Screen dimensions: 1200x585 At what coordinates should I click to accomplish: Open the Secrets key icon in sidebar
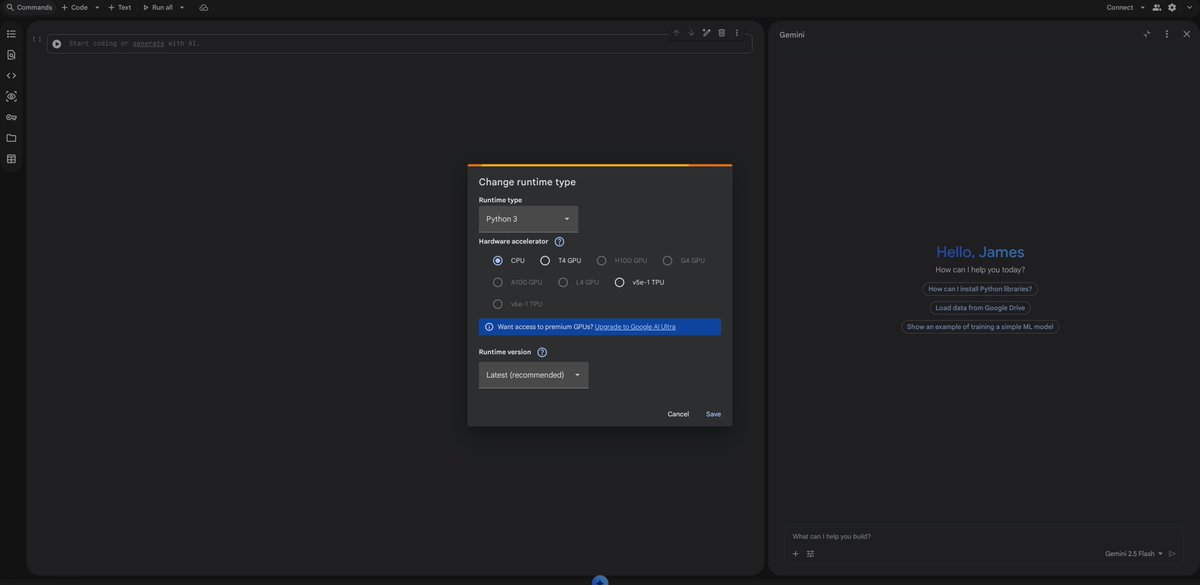coord(11,117)
